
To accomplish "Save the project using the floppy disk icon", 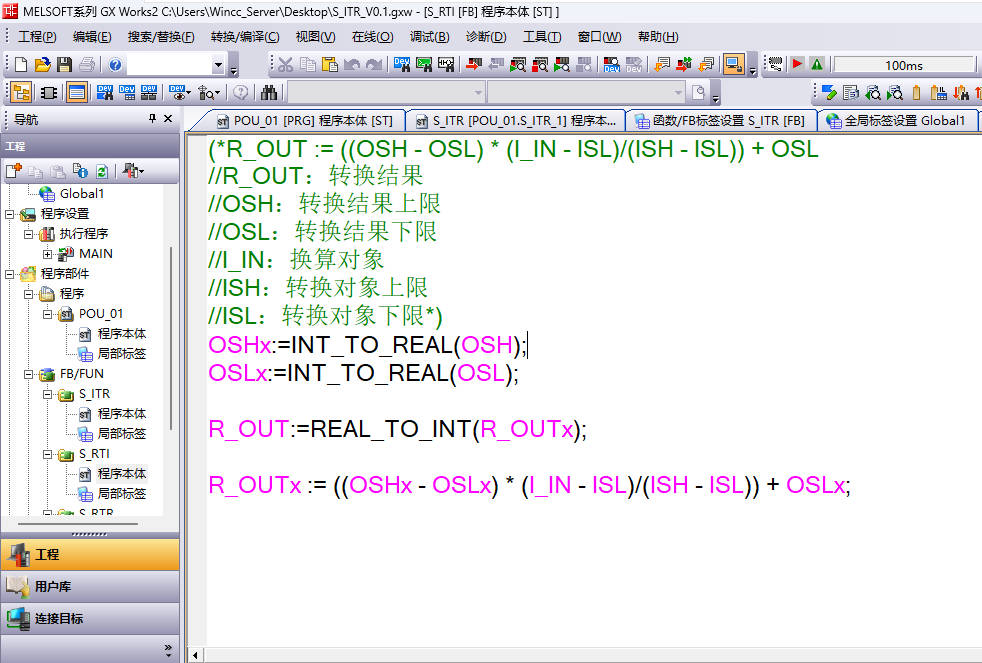I will point(64,65).
